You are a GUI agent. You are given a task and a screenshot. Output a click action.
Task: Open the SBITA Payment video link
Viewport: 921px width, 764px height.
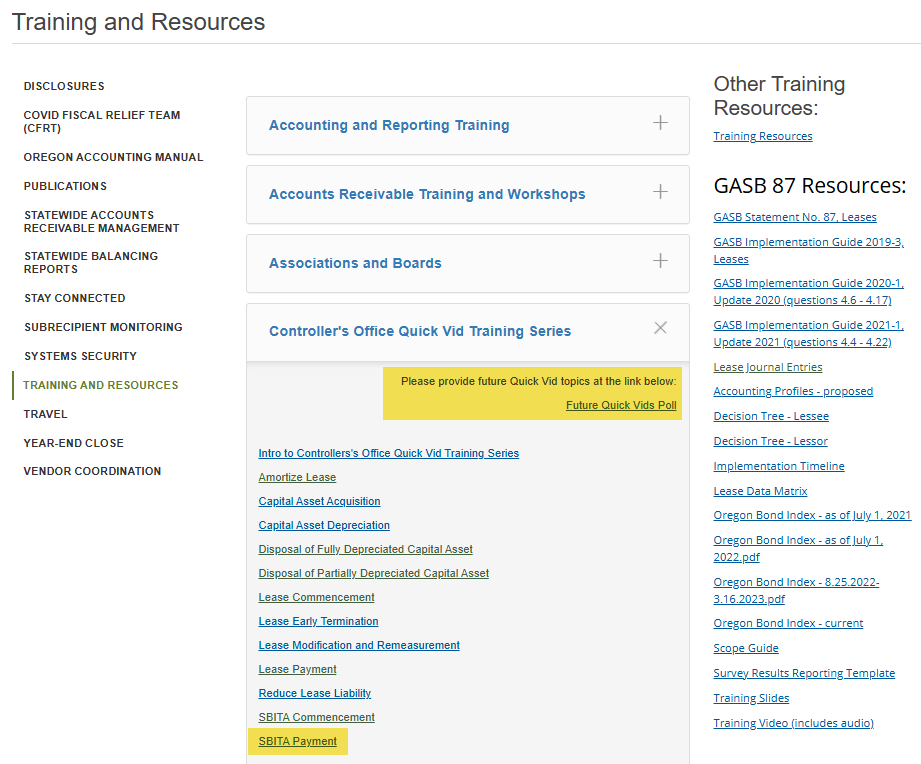pyautogui.click(x=297, y=742)
